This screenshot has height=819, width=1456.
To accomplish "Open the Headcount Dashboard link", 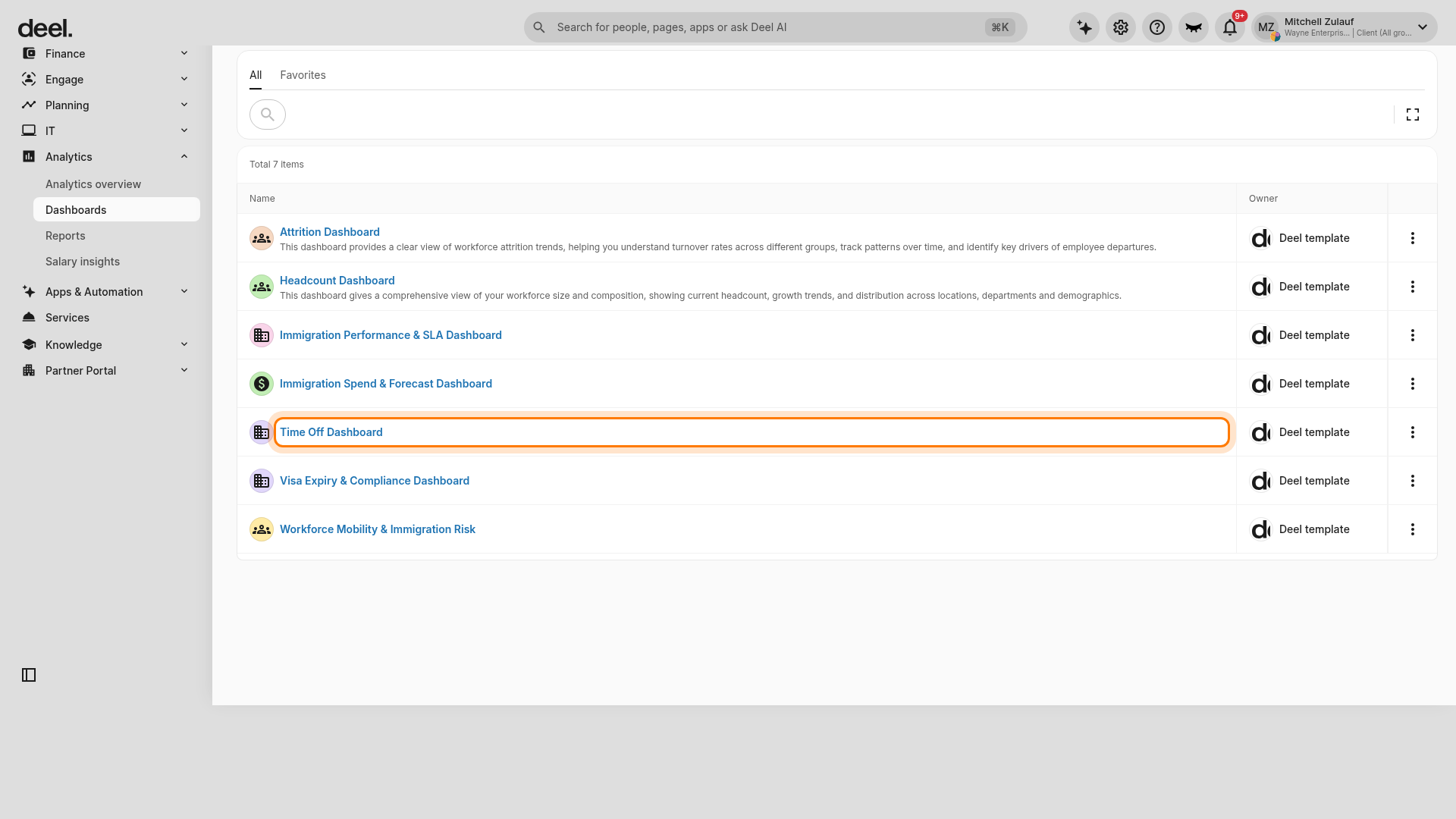I will 337,281.
